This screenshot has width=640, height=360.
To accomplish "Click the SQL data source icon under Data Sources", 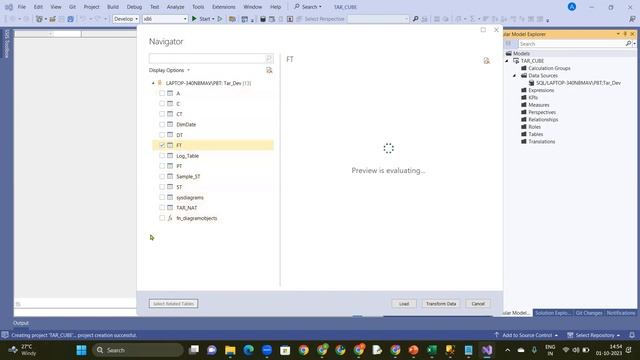I will click(x=531, y=83).
